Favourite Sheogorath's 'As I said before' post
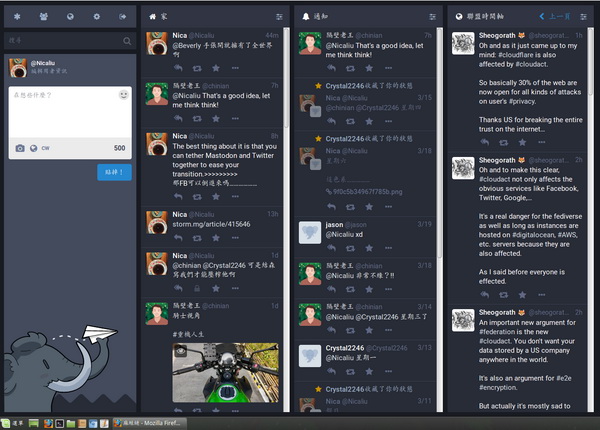The width and height of the screenshot is (600, 430). [522, 295]
